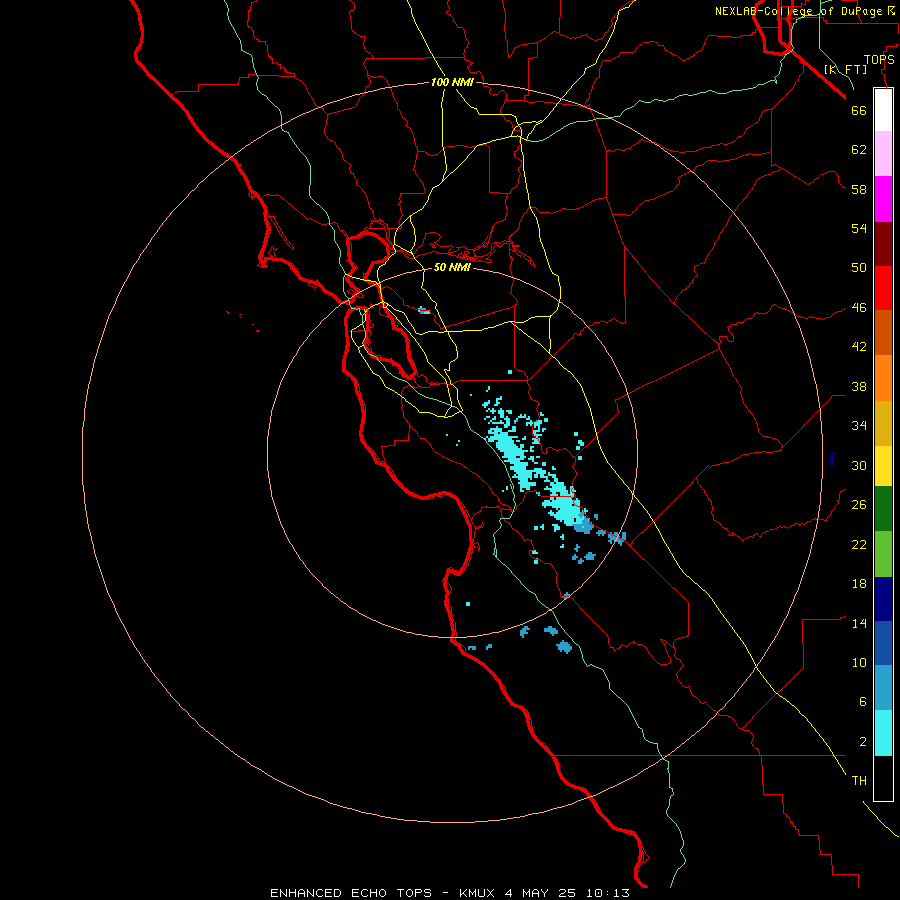
Task: Click the "6" scale label
Action: click(863, 702)
